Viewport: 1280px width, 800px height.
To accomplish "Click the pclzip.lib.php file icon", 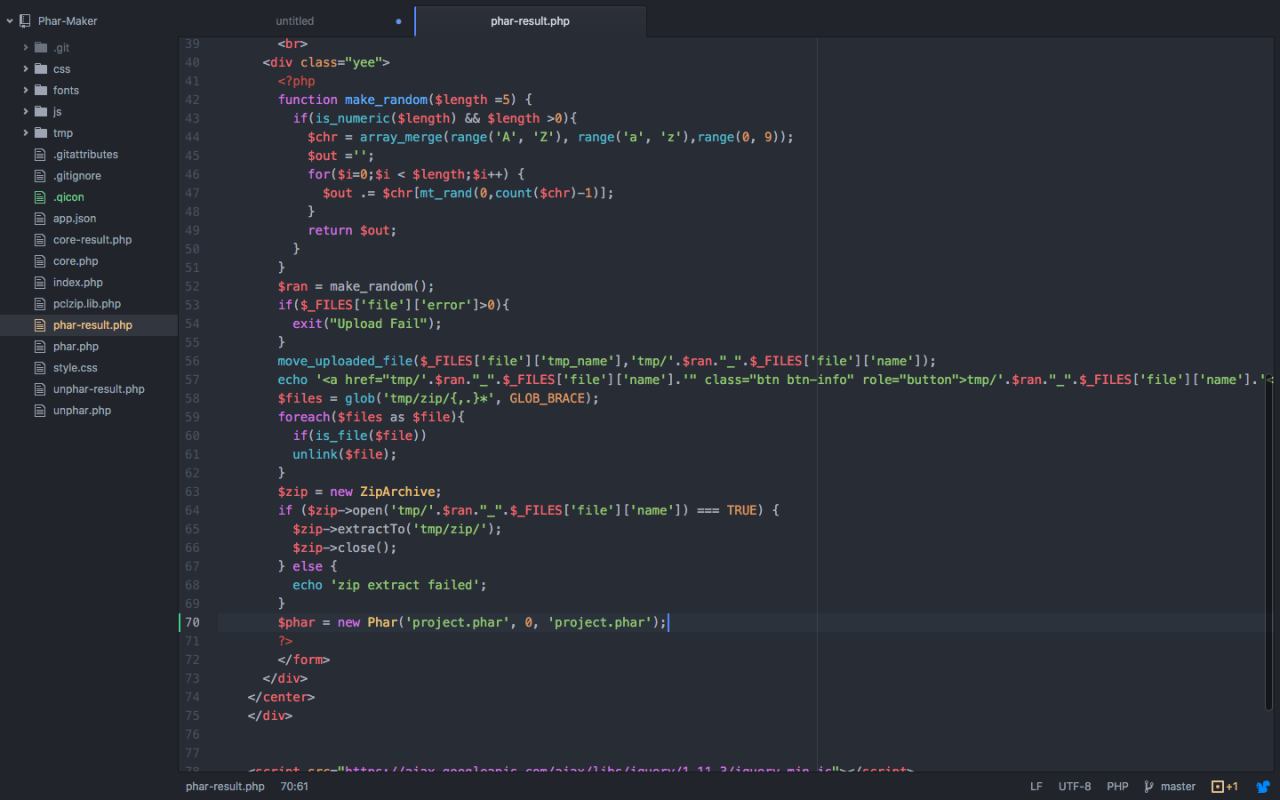I will pyautogui.click(x=41, y=304).
